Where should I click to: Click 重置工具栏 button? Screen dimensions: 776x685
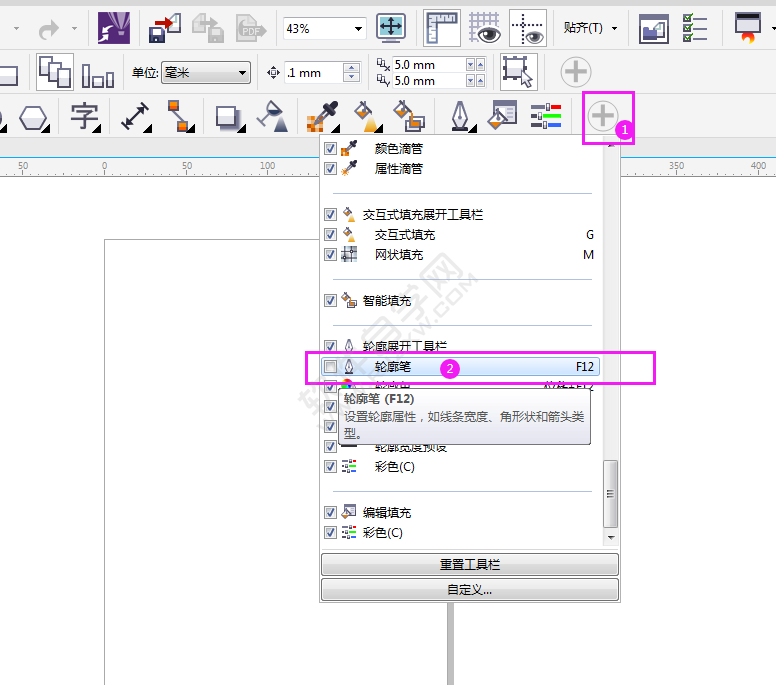tap(470, 564)
